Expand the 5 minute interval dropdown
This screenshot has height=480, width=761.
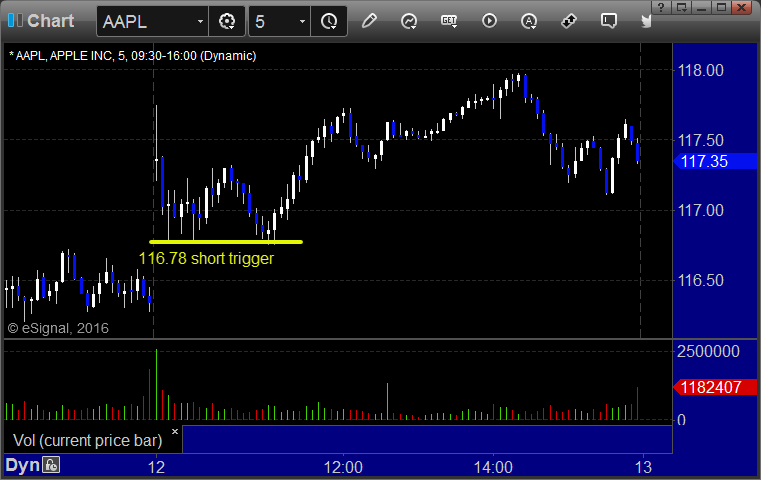(302, 21)
